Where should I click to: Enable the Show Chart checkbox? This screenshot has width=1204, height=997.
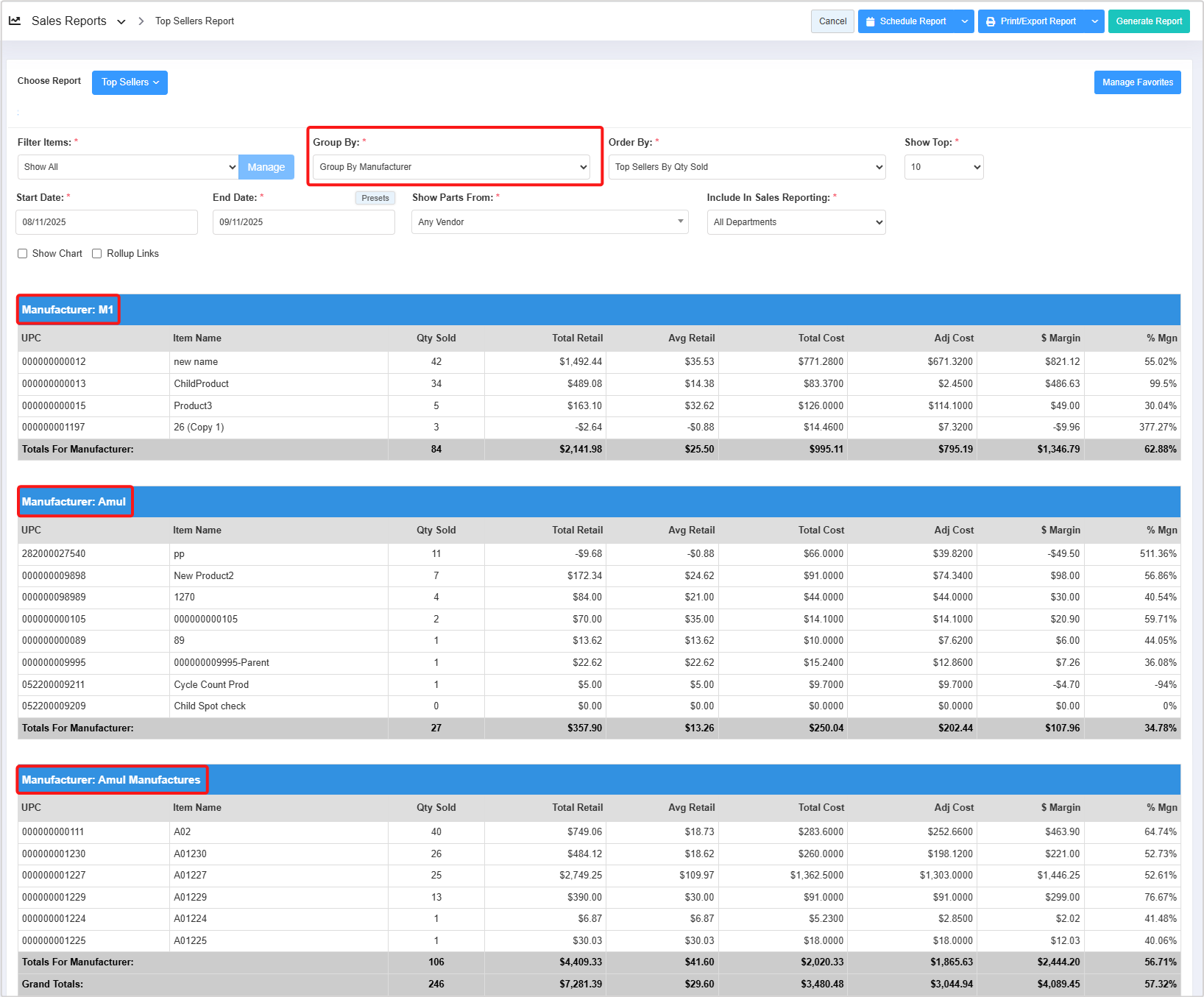click(x=23, y=254)
